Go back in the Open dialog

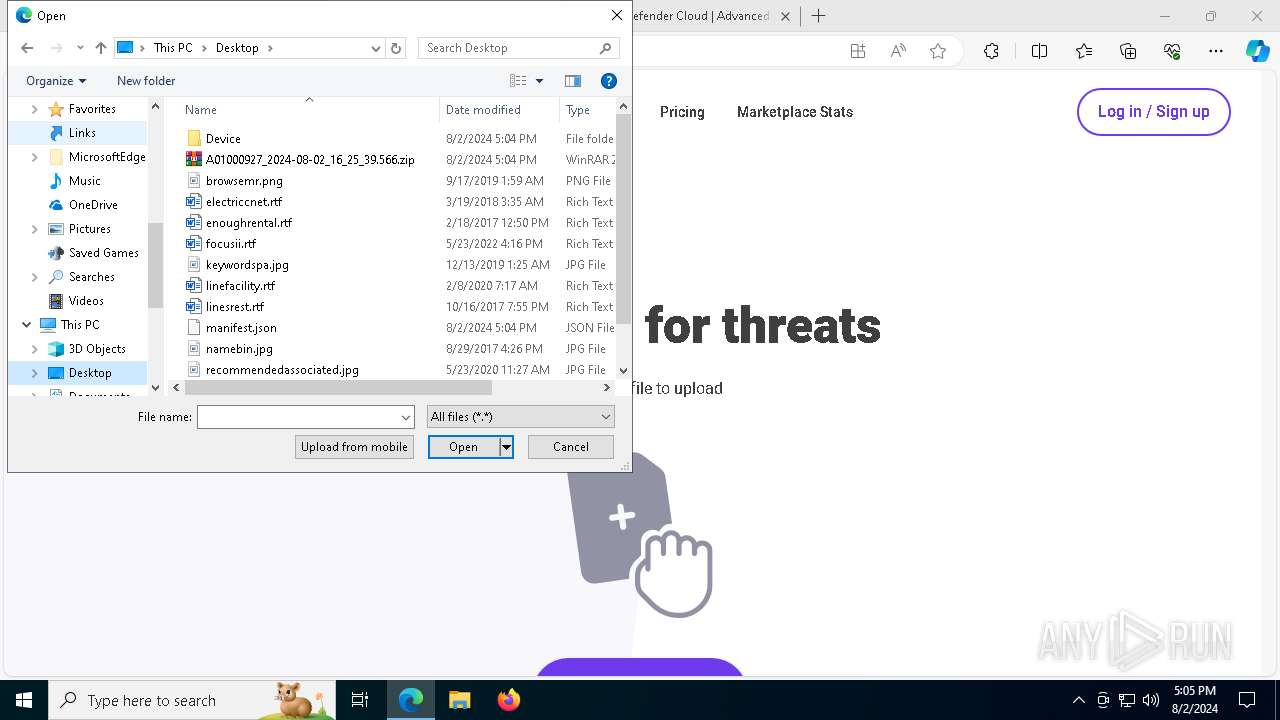click(x=27, y=48)
